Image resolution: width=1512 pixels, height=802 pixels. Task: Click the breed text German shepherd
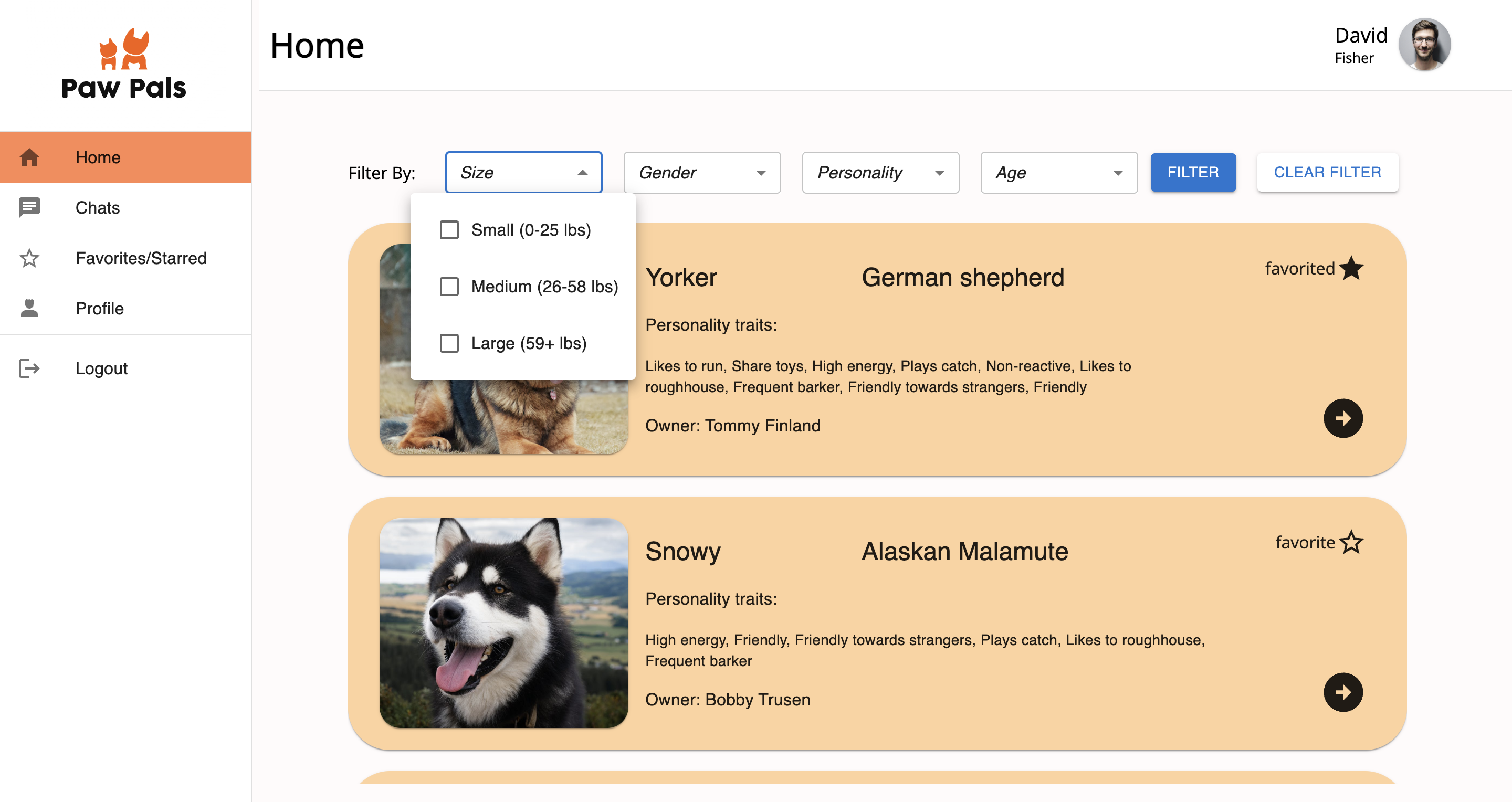click(x=963, y=277)
